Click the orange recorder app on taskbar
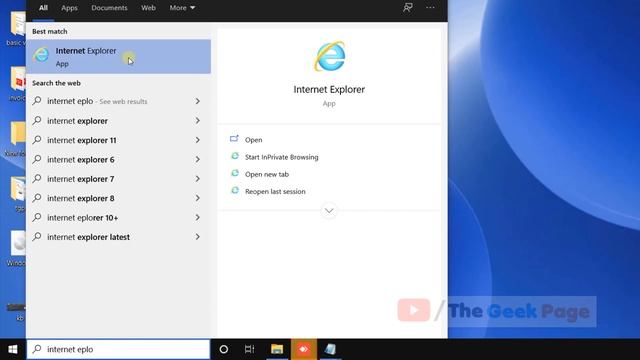This screenshot has width=640, height=360. [304, 349]
